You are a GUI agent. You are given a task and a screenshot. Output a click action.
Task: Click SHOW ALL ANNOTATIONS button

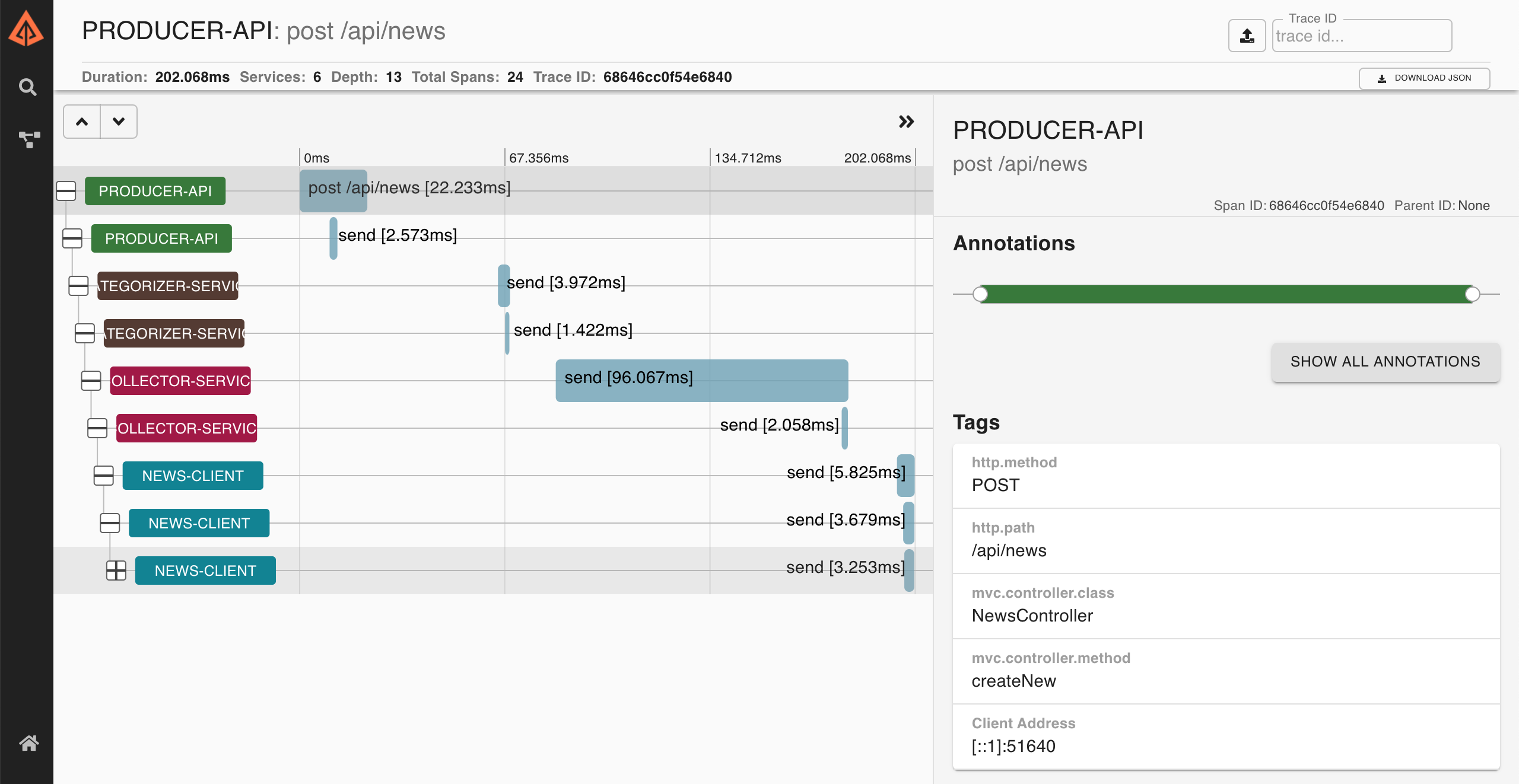pos(1385,362)
